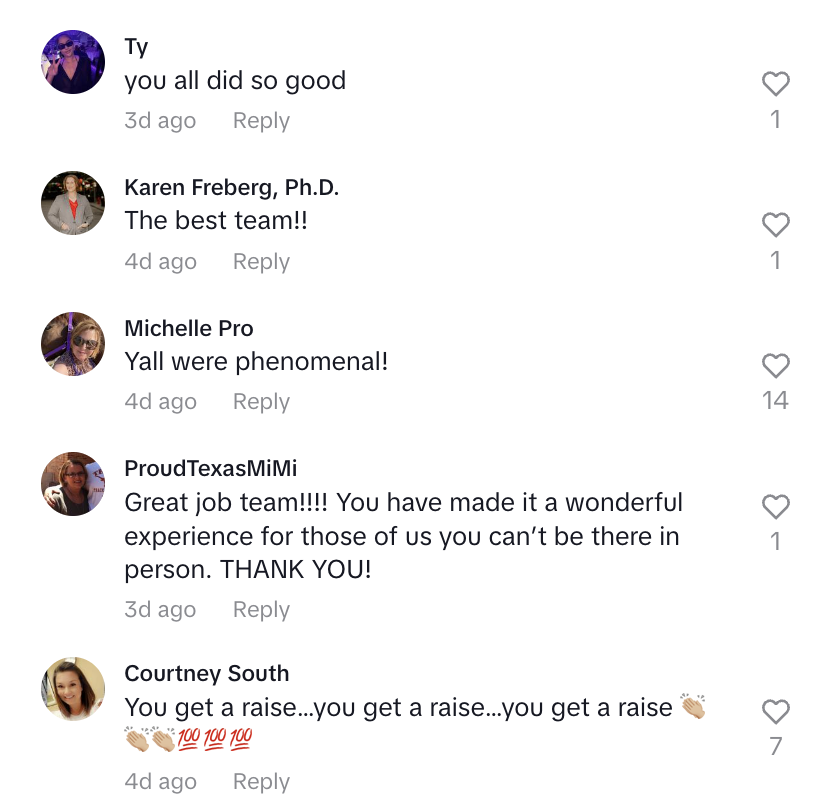The width and height of the screenshot is (824, 806).
Task: Open ProudTexasMiMi's profile photo
Action: coord(73,484)
